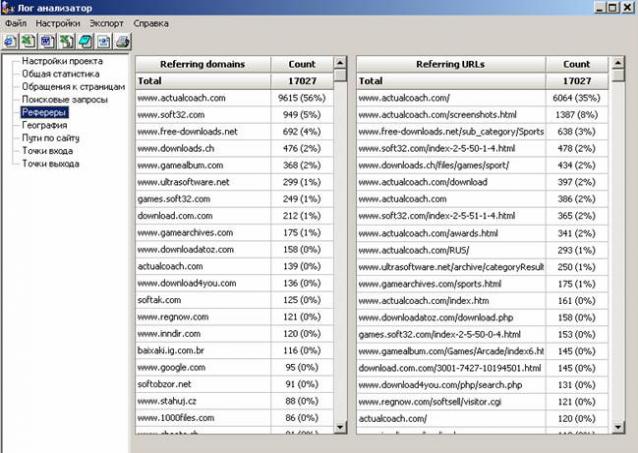Open the Экспорт menu
The image size is (638, 453).
coord(106,22)
